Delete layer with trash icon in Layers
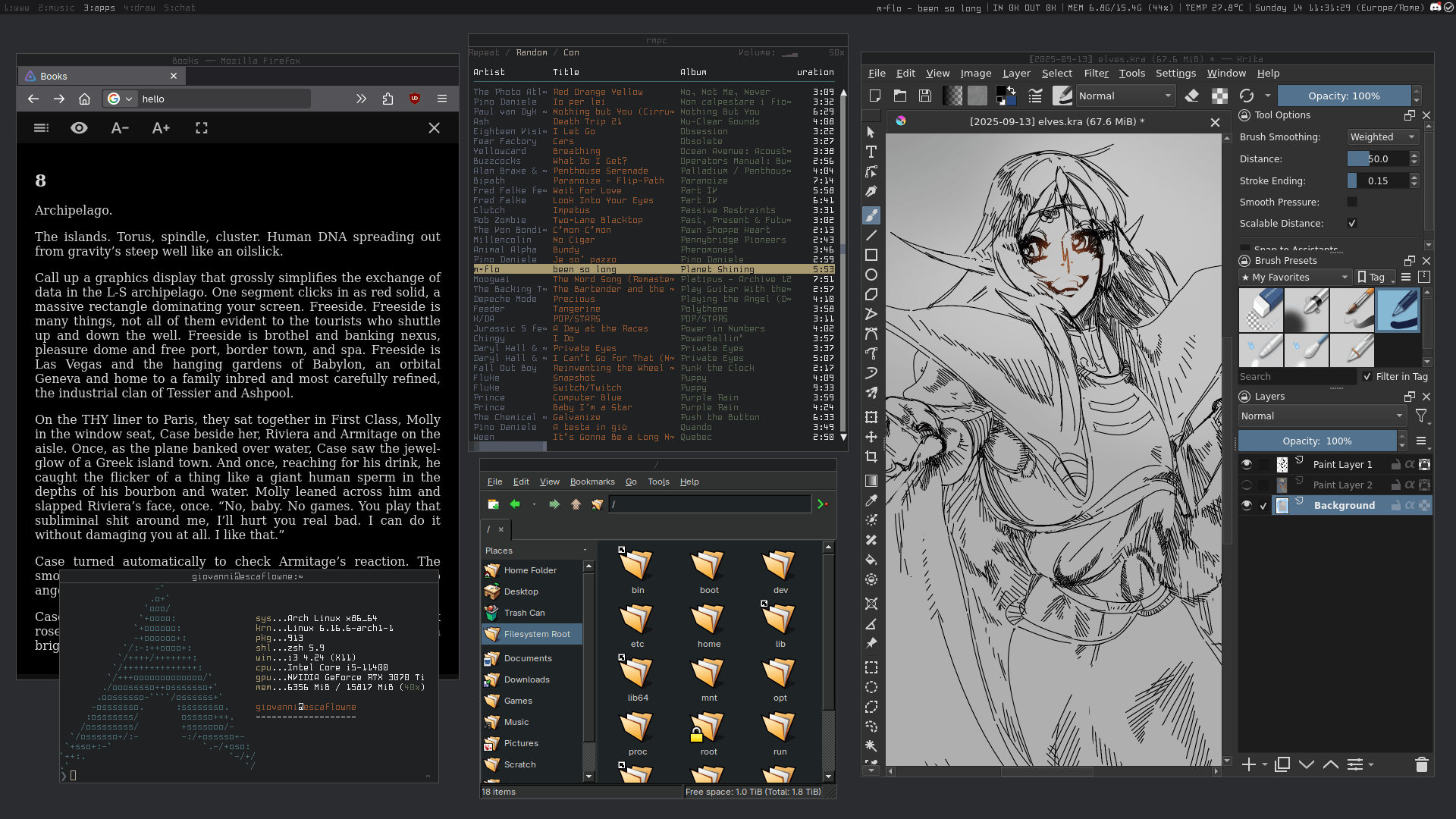 [x=1421, y=764]
